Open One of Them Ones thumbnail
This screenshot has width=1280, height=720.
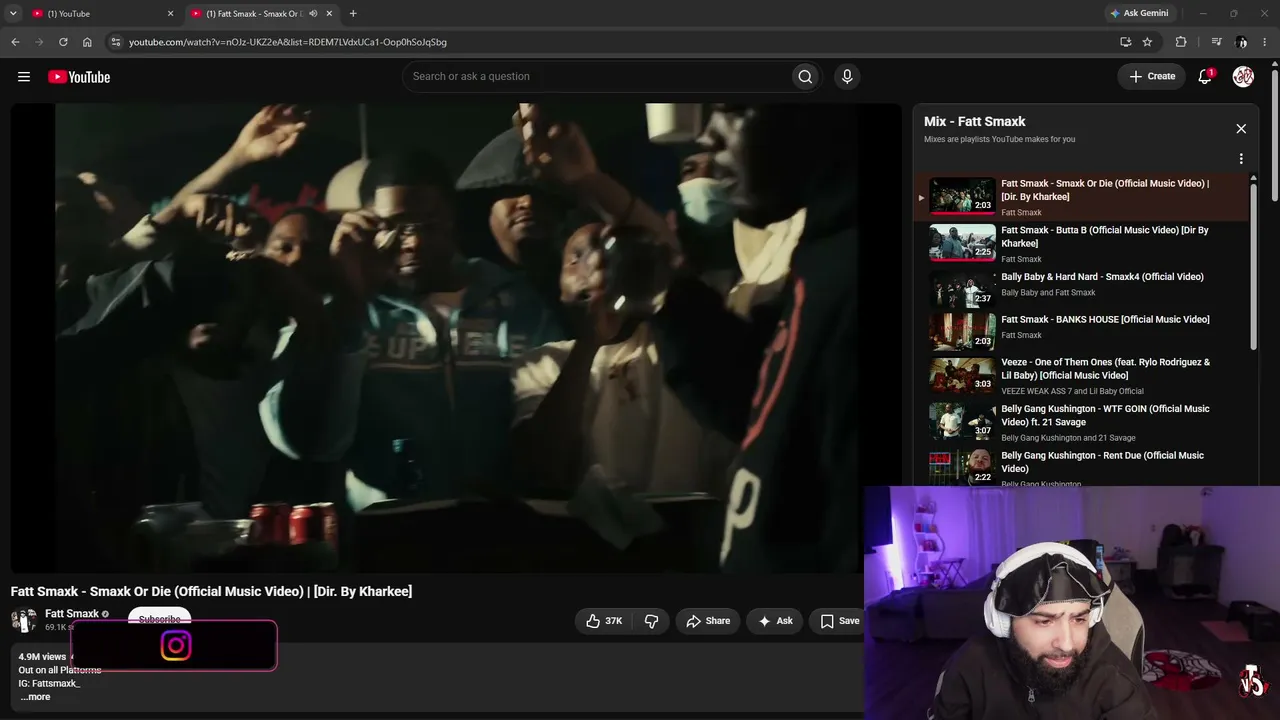962,375
